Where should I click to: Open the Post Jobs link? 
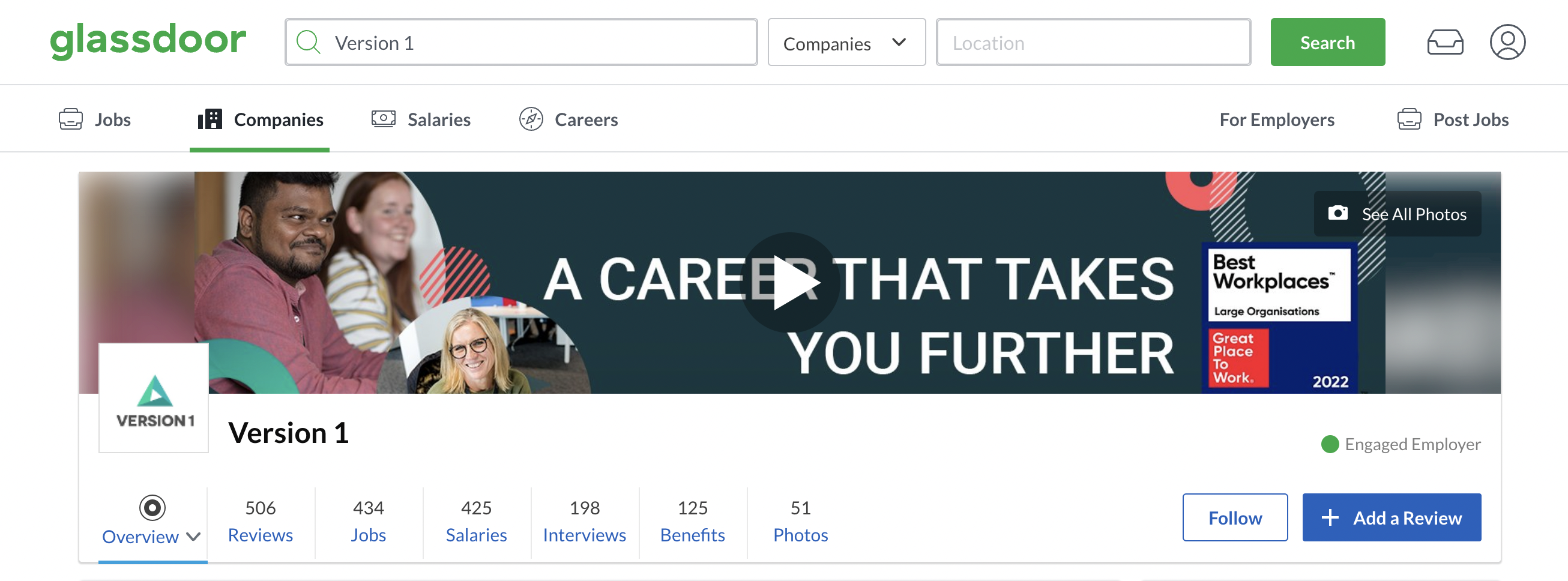point(1453,119)
